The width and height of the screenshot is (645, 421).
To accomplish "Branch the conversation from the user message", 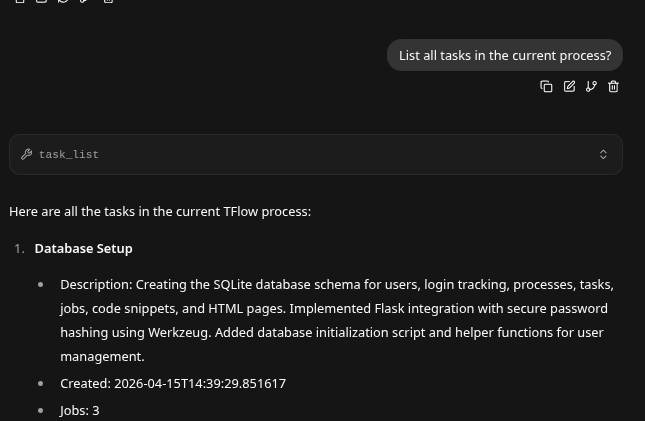I will click(591, 87).
